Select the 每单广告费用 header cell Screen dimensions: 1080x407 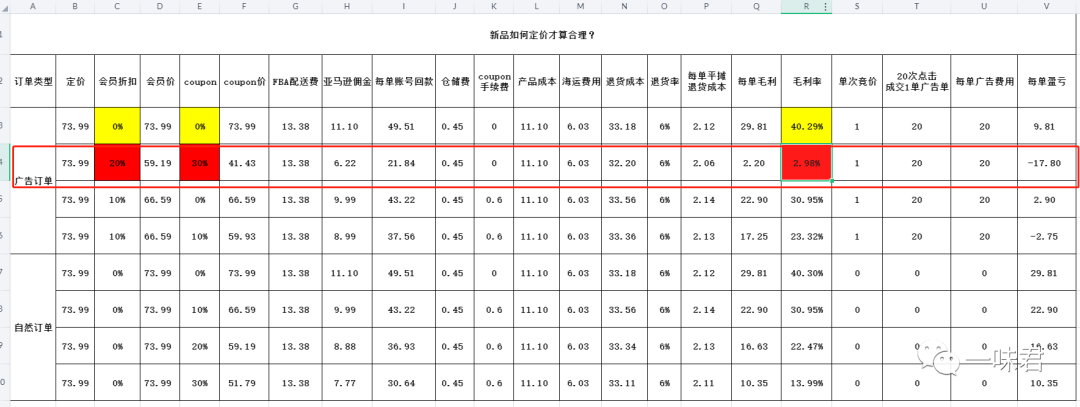[984, 81]
